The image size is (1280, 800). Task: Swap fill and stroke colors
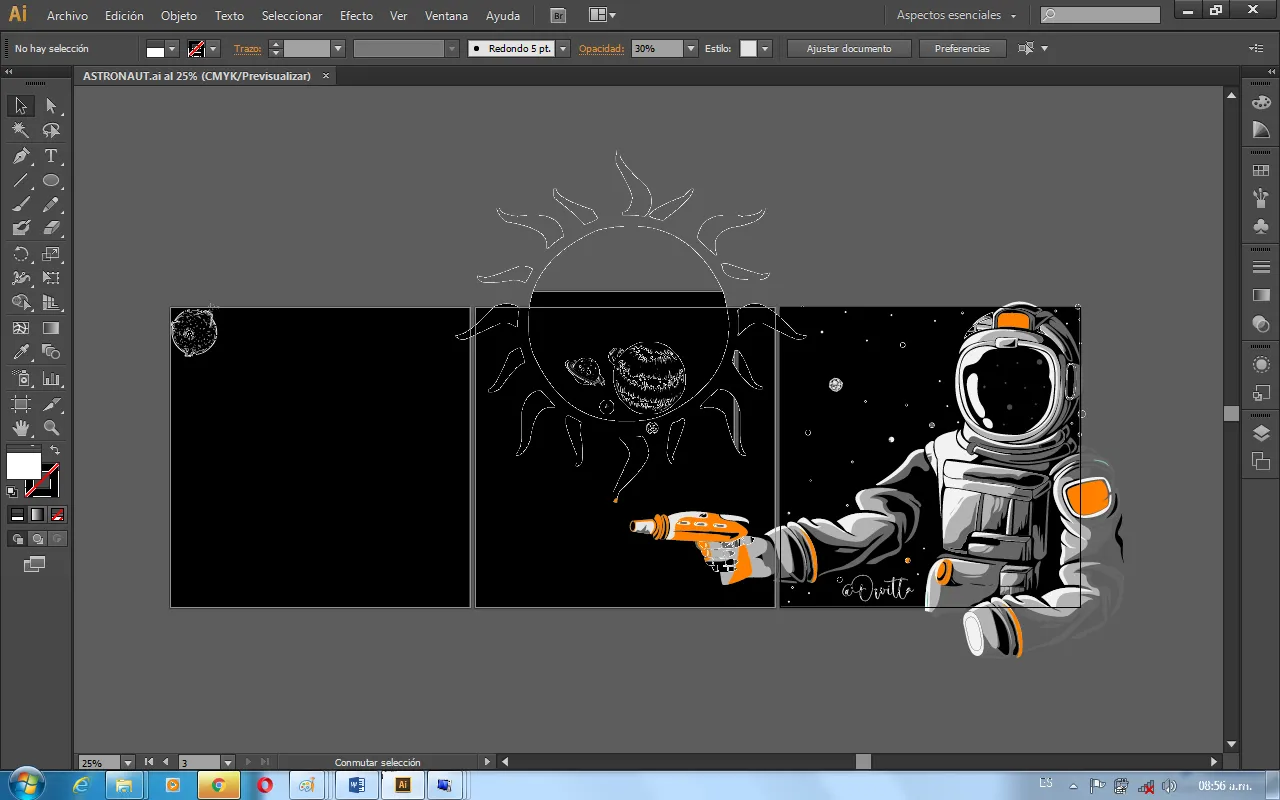tap(55, 451)
